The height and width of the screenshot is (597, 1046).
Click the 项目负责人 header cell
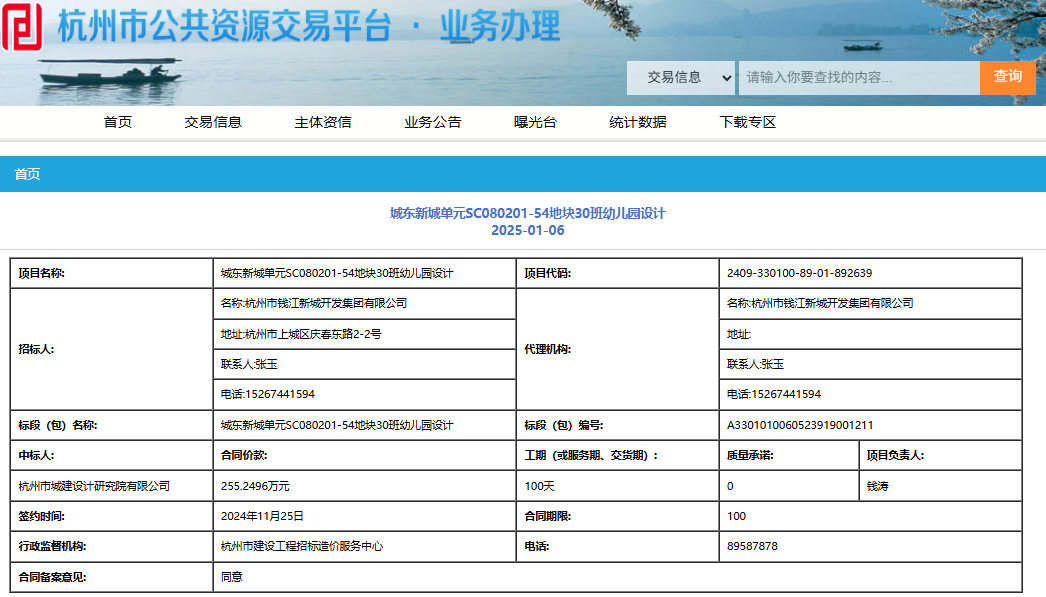pyautogui.click(x=941, y=455)
